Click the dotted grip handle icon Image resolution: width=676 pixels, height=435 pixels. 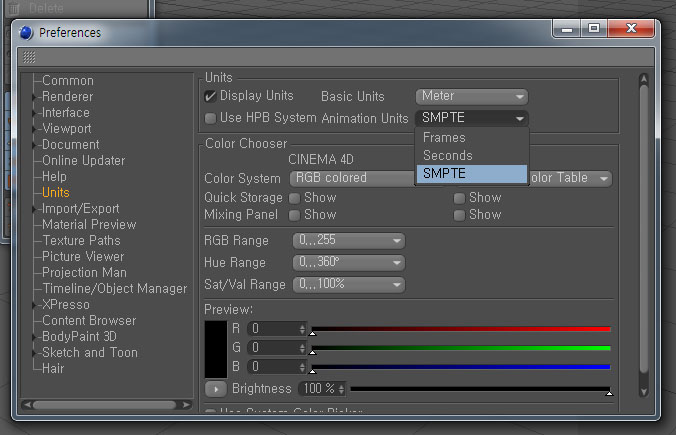[x=29, y=57]
